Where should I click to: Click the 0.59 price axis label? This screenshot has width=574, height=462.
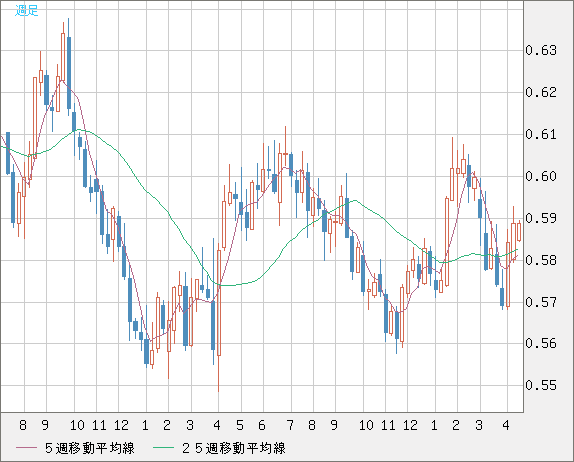click(x=541, y=218)
